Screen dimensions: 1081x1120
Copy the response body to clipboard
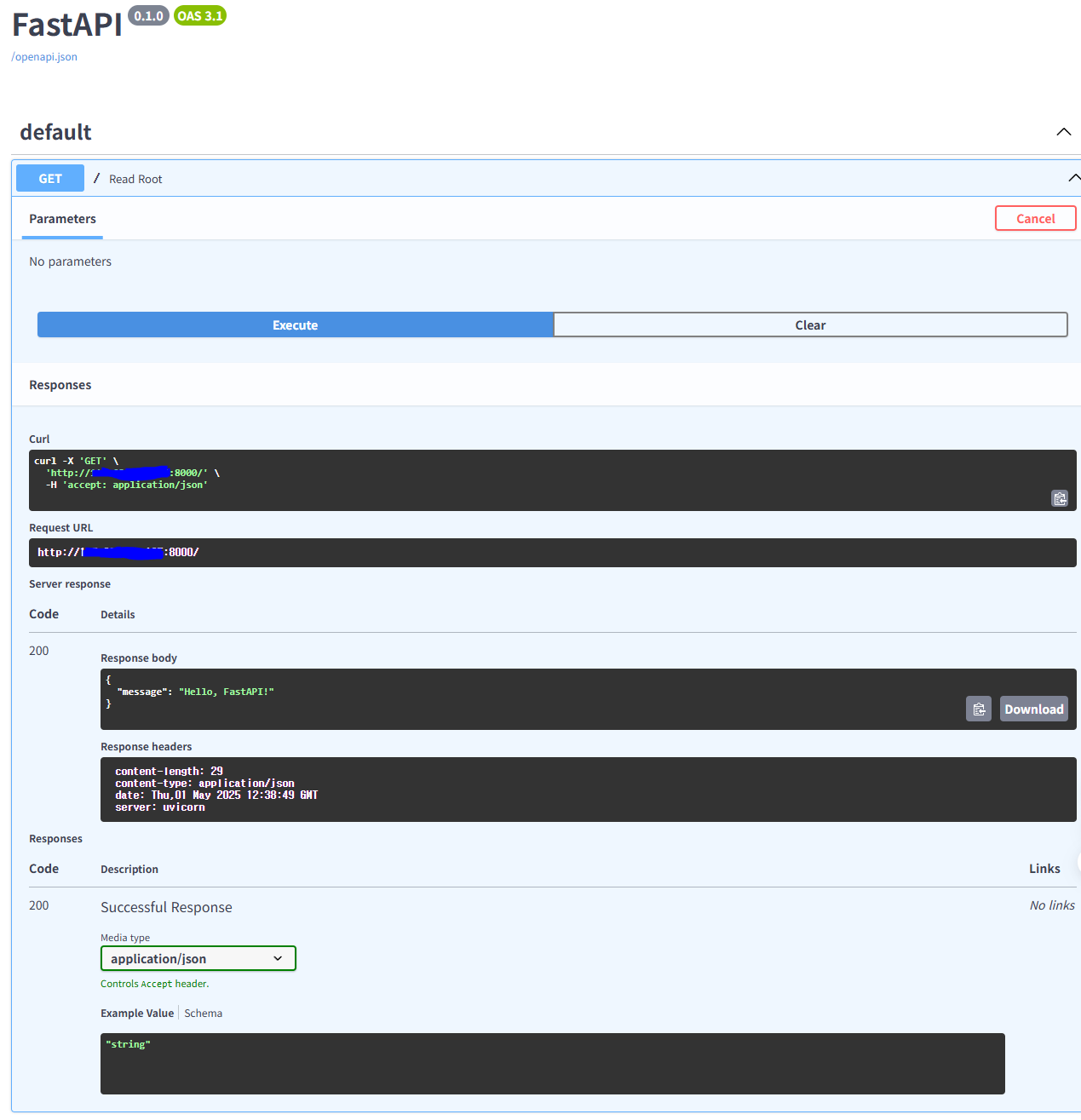coord(979,709)
